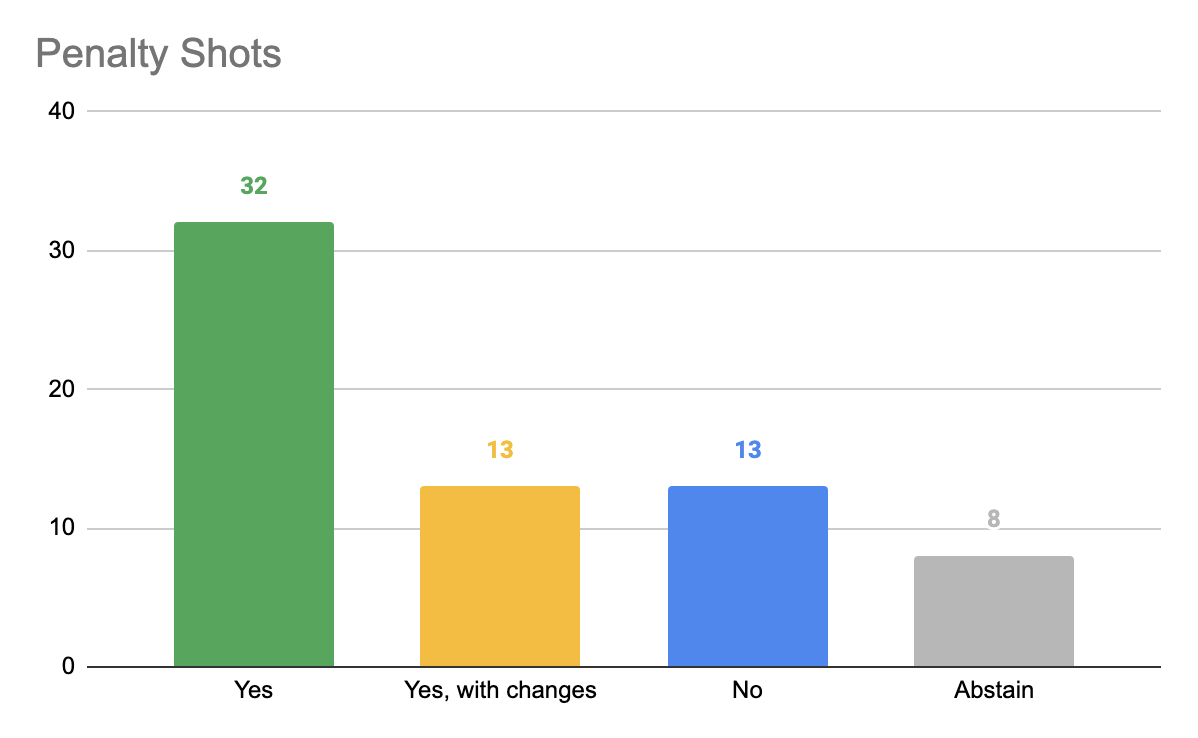The width and height of the screenshot is (1198, 738).
Task: Click the 32 data label
Action: 254,186
